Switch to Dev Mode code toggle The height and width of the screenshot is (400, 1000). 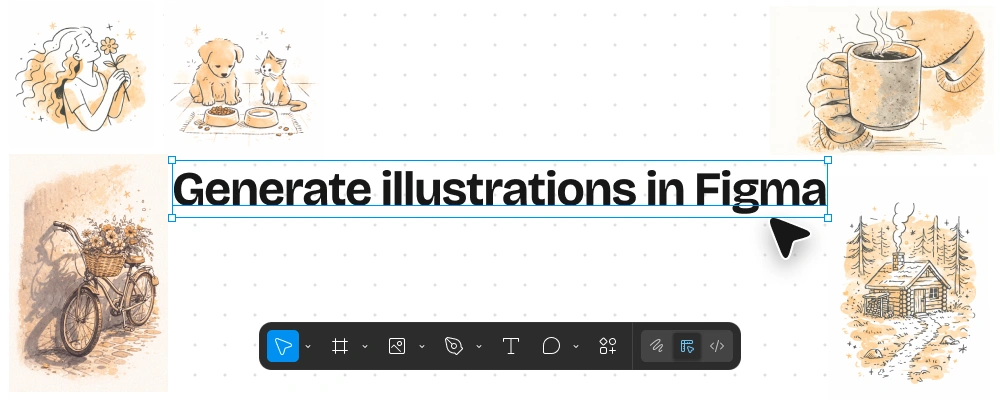point(717,346)
